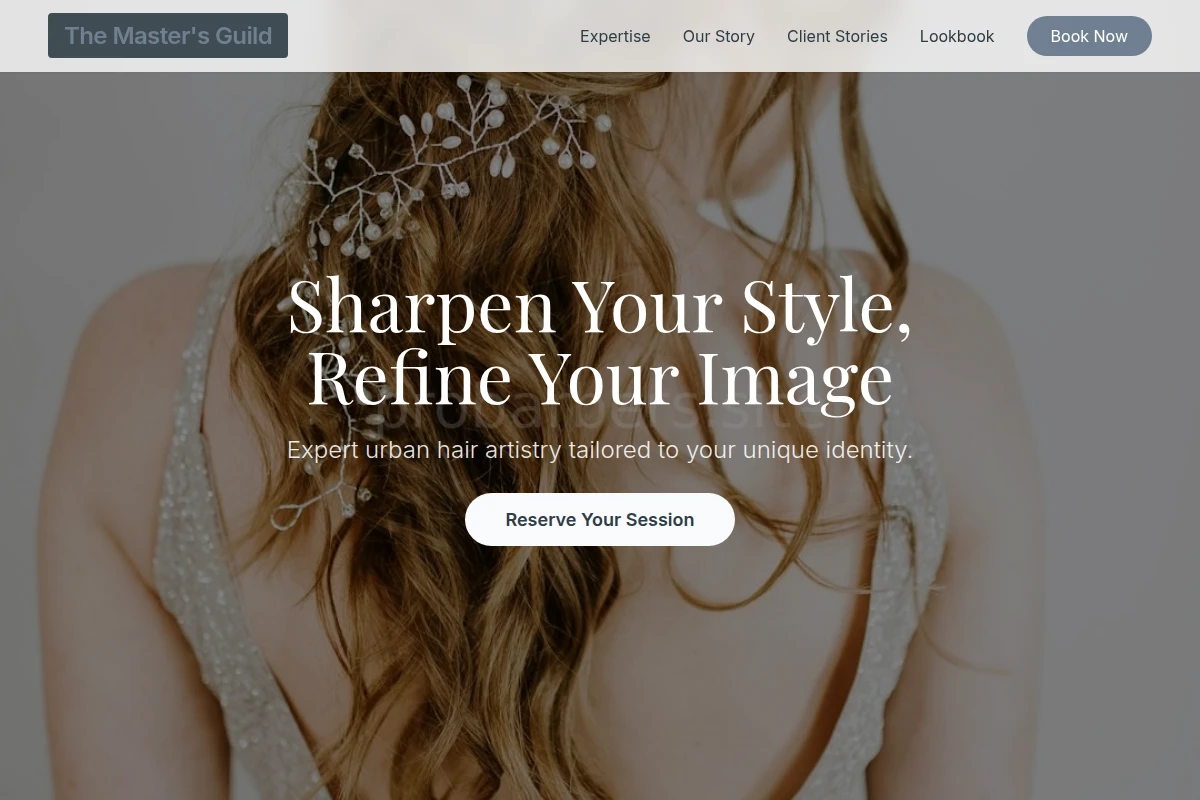Click the Book Now button
The height and width of the screenshot is (800, 1200).
point(1089,36)
